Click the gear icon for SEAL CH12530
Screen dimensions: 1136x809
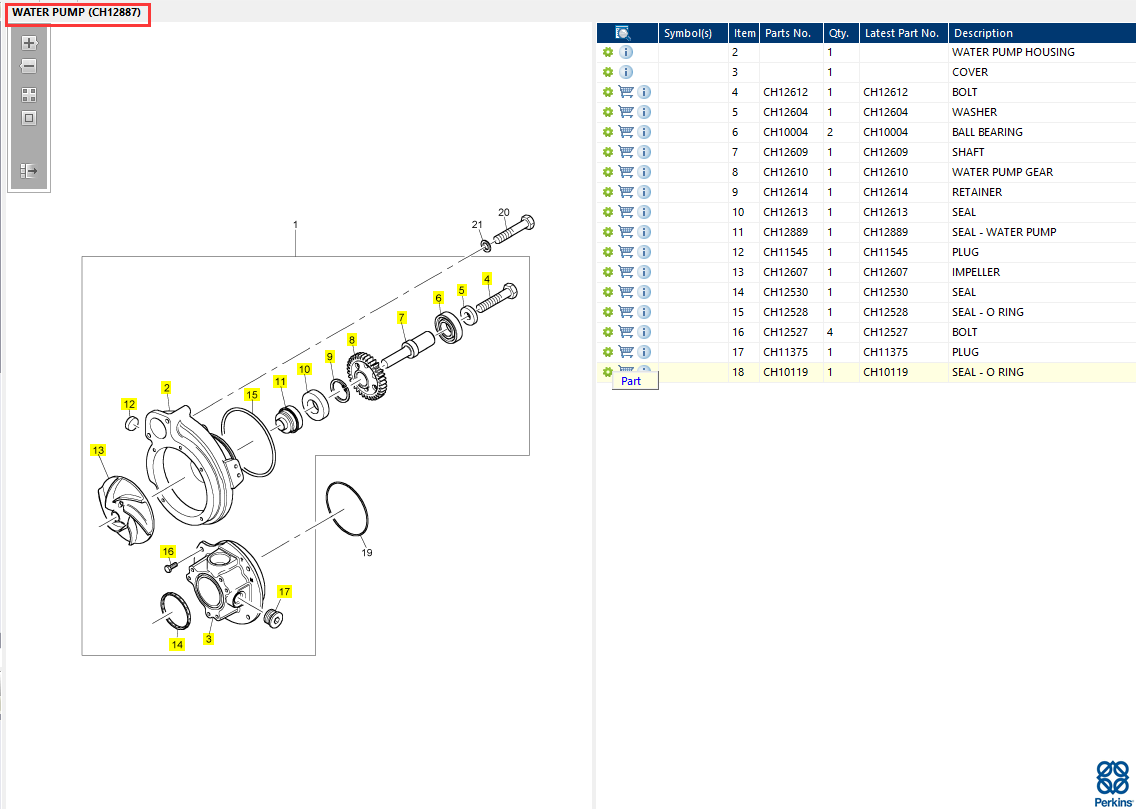pos(608,292)
